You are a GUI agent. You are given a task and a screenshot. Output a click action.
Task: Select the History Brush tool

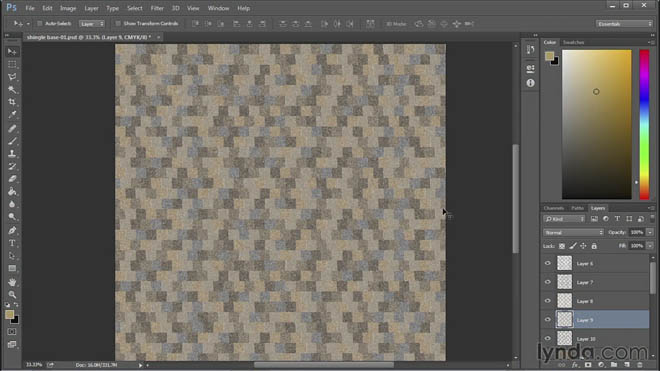pyautogui.click(x=12, y=166)
